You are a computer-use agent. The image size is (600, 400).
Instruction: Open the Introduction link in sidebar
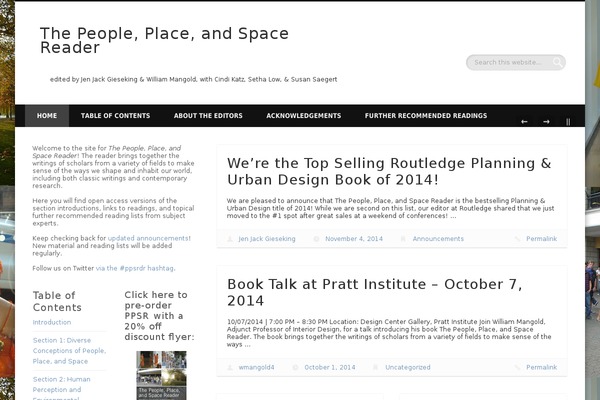click(x=52, y=322)
